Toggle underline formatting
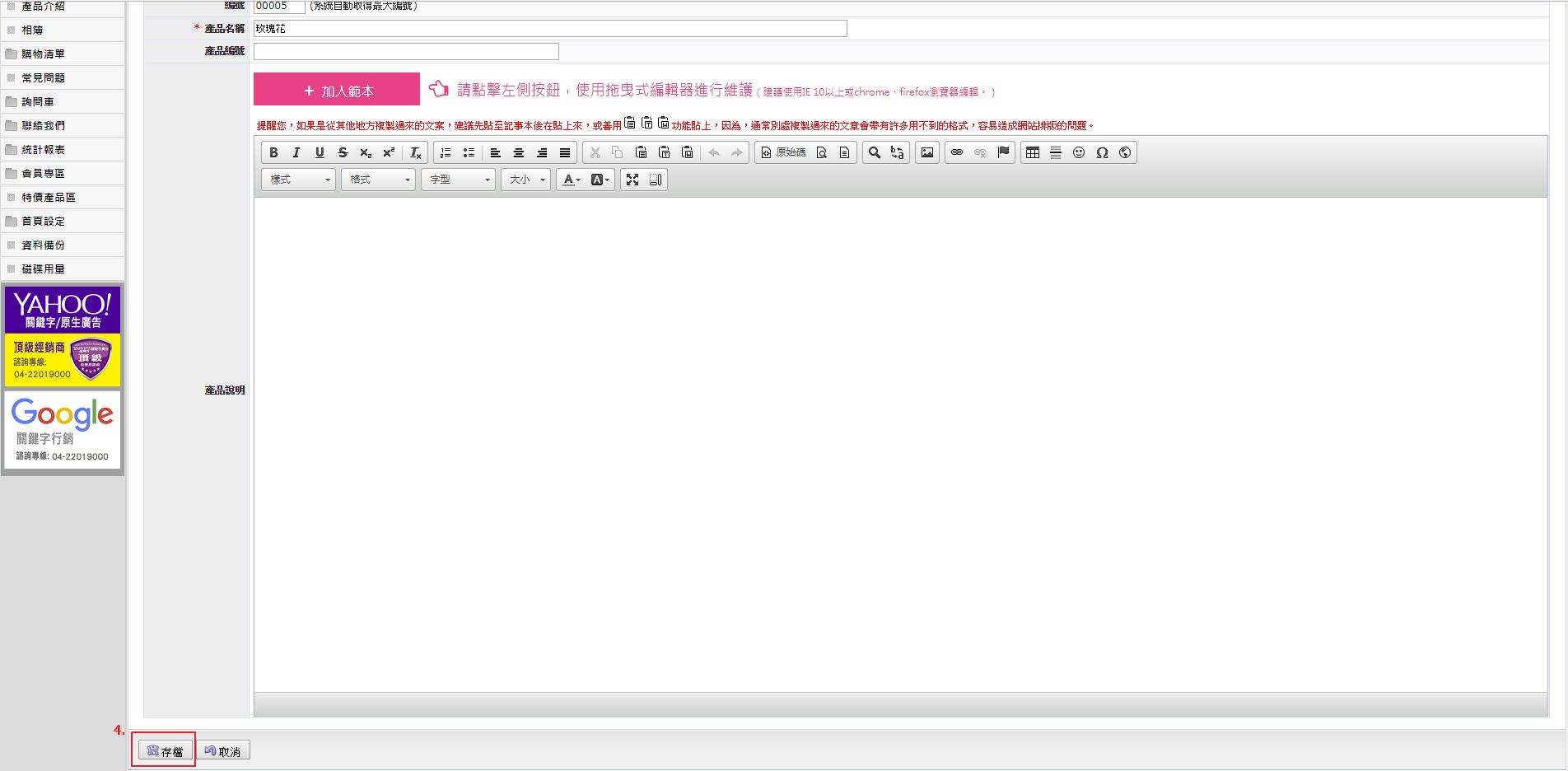 pos(320,152)
